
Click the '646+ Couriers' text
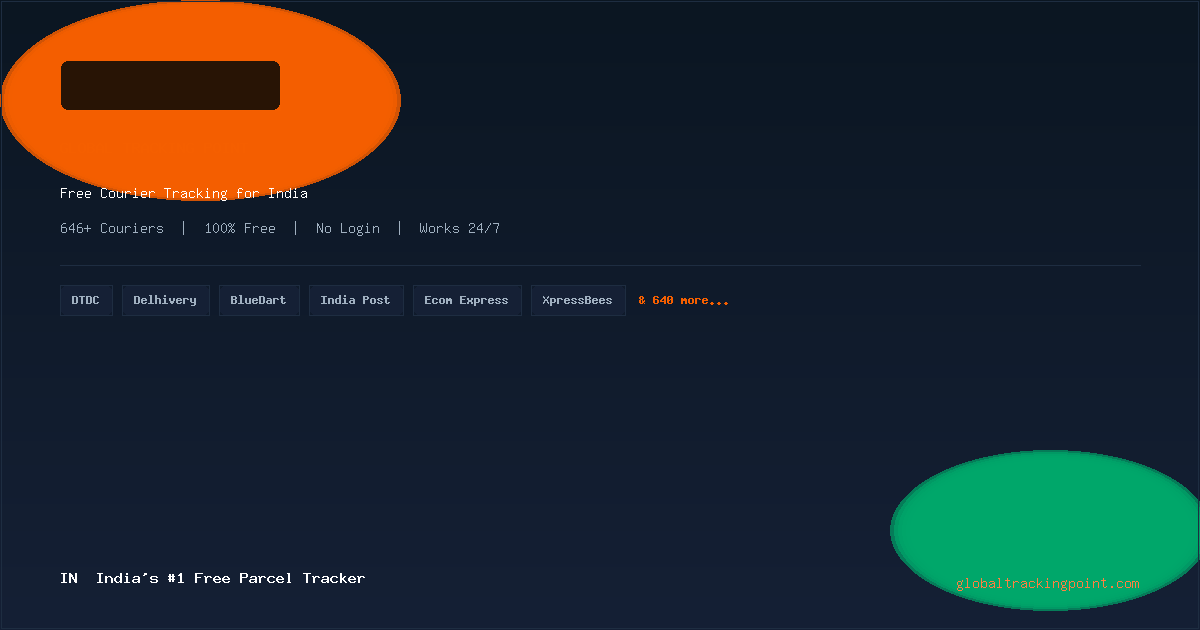tap(112, 228)
